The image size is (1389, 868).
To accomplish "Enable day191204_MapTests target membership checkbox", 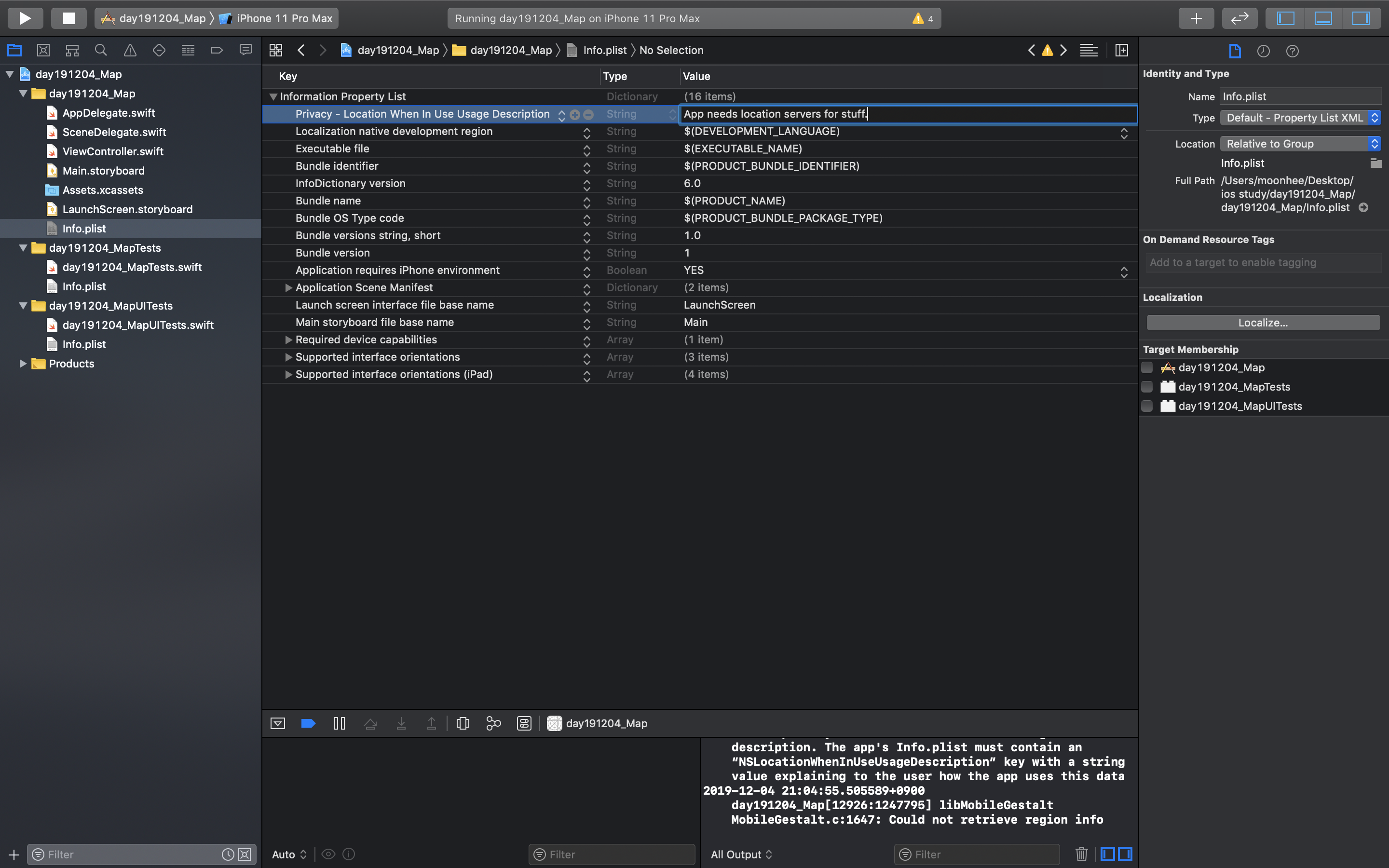I will click(x=1147, y=387).
